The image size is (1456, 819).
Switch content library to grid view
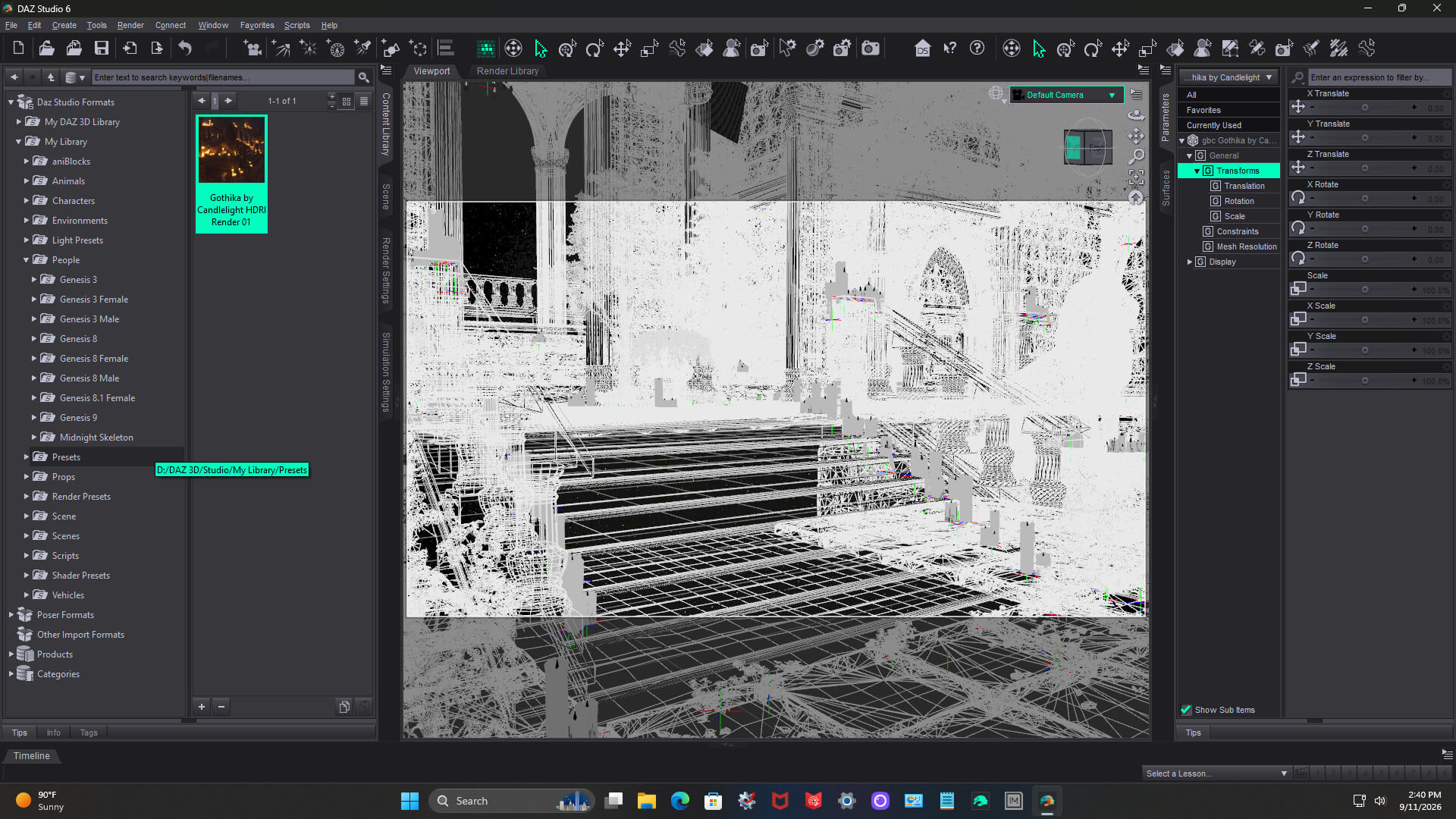pos(347,101)
